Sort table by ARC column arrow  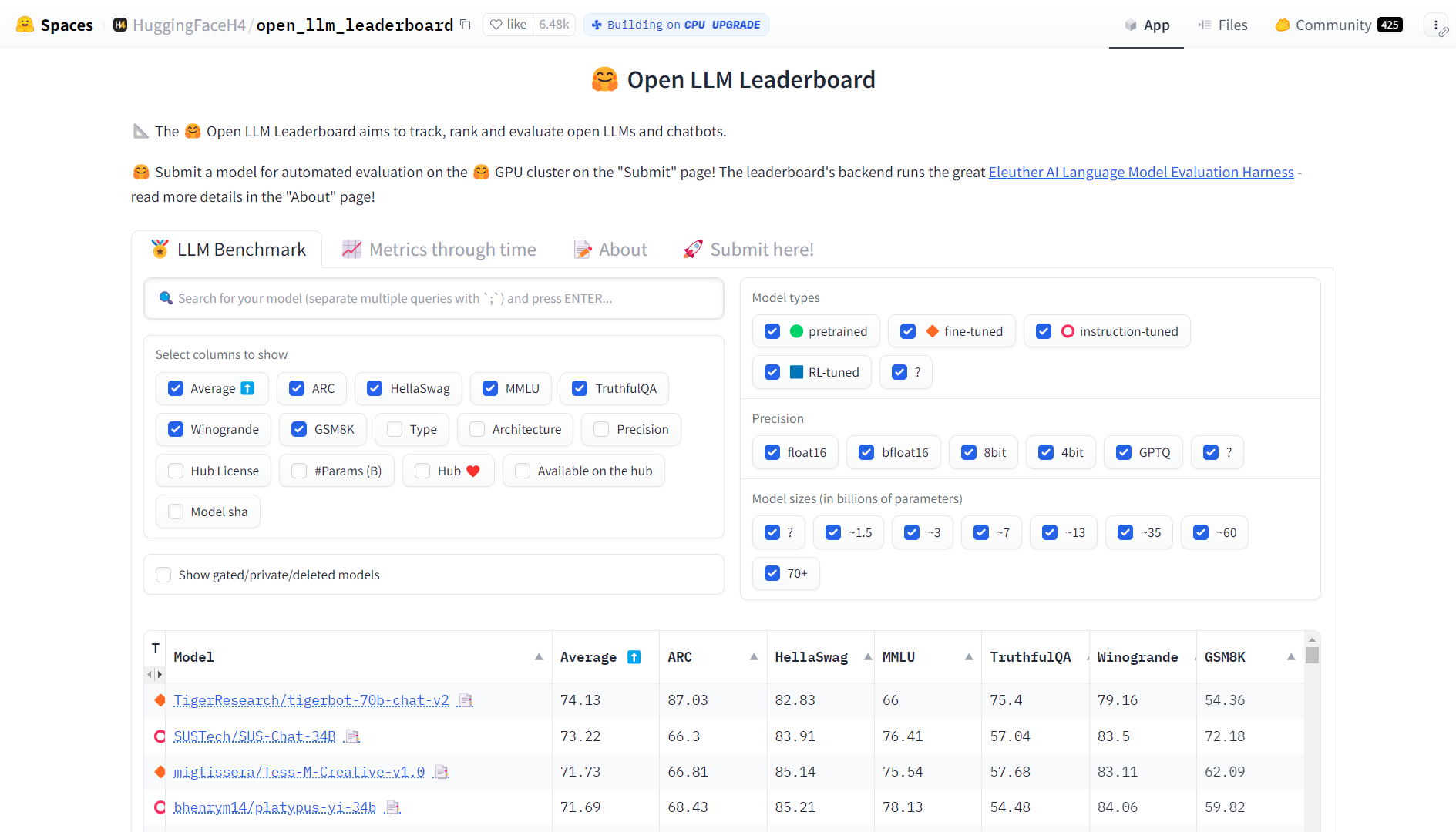pyautogui.click(x=754, y=657)
